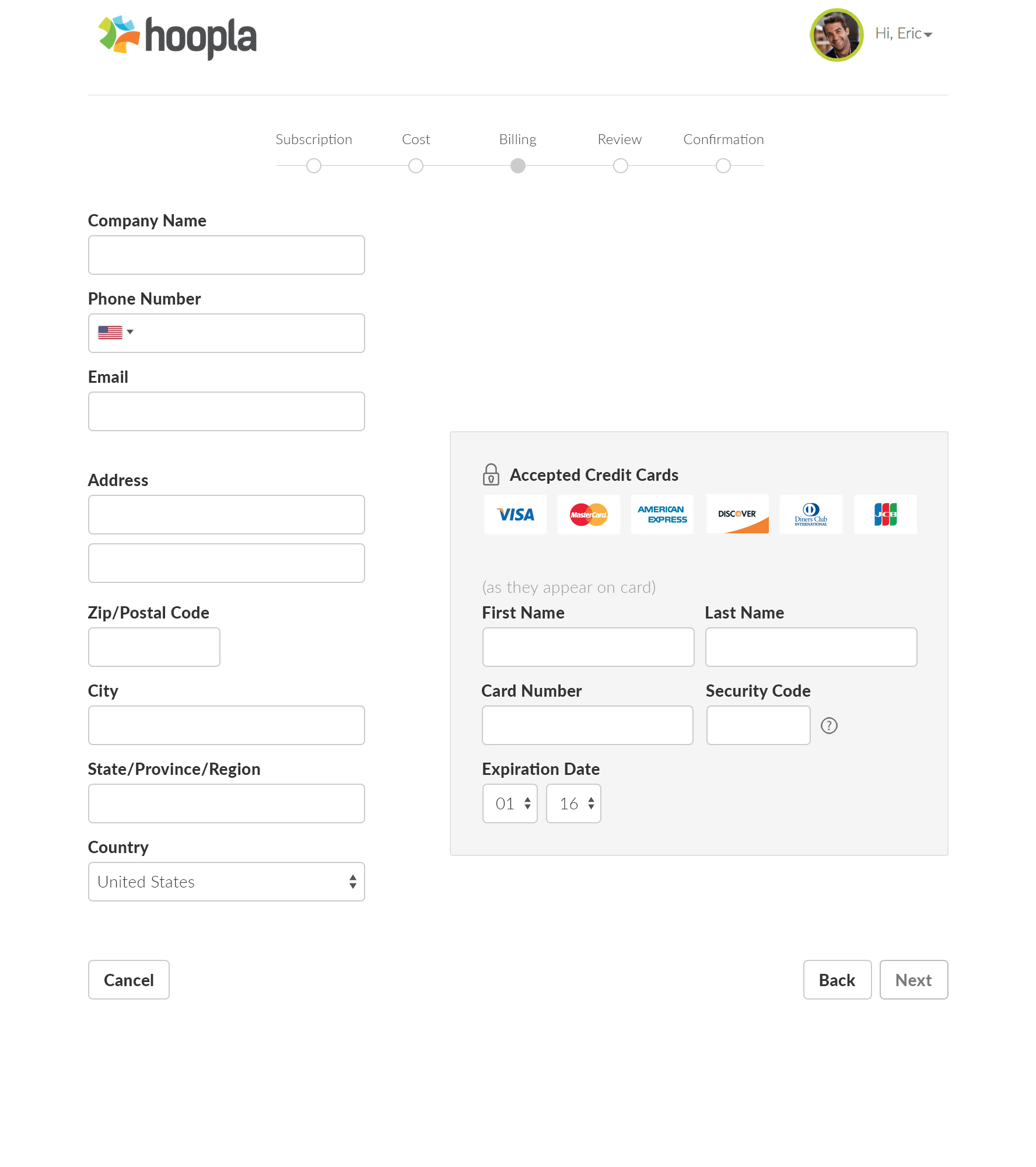The width and height of the screenshot is (1036, 1167).
Task: Expand the Hi, Eric user menu
Action: pos(904,34)
